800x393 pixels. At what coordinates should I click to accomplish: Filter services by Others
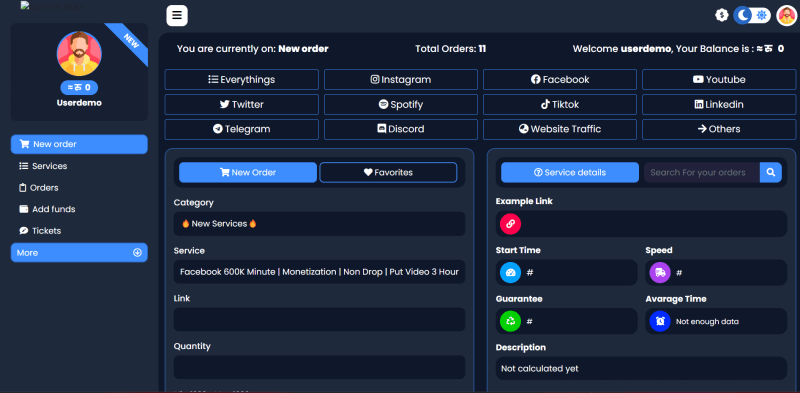point(719,129)
